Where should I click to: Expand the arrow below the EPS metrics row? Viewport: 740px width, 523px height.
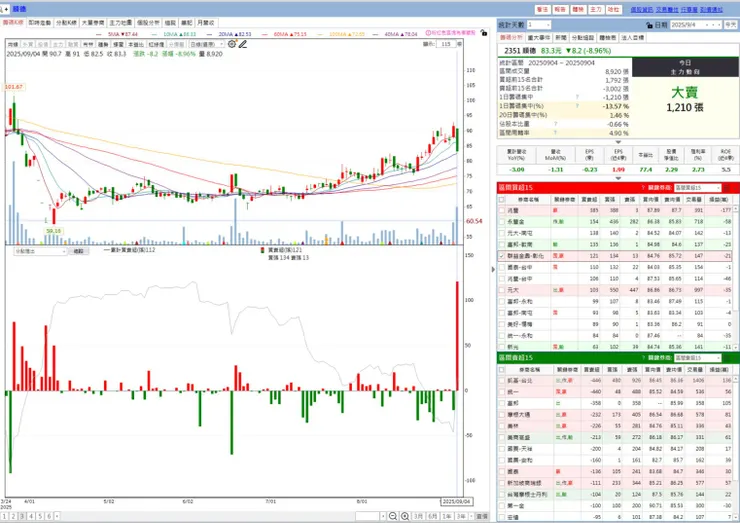(x=618, y=178)
